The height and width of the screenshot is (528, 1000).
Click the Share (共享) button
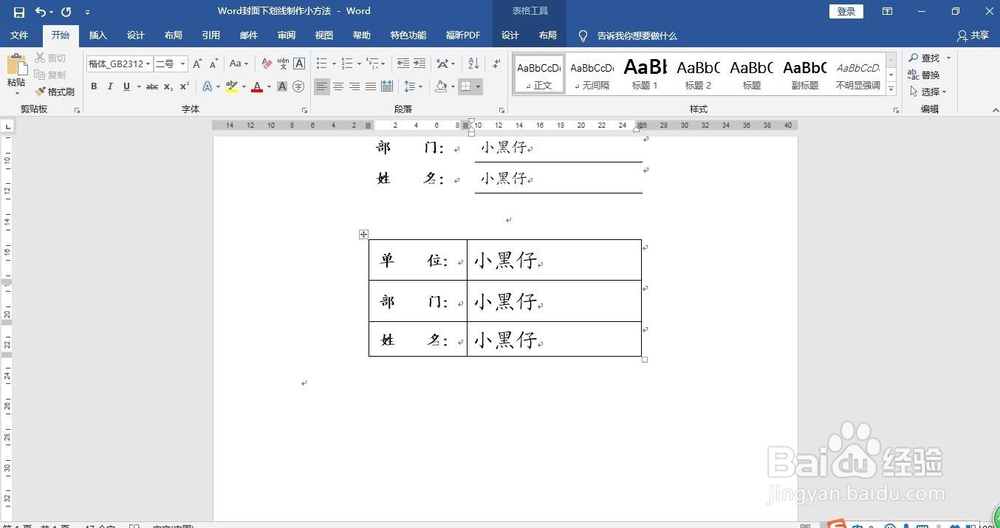tap(973, 36)
